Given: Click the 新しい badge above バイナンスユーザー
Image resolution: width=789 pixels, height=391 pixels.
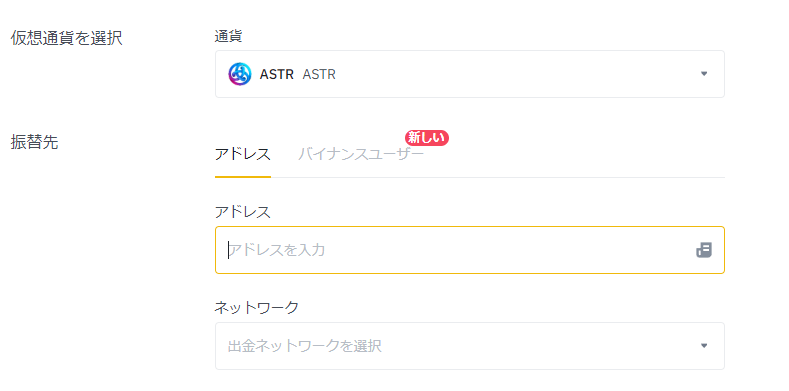Looking at the screenshot, I should [427, 138].
